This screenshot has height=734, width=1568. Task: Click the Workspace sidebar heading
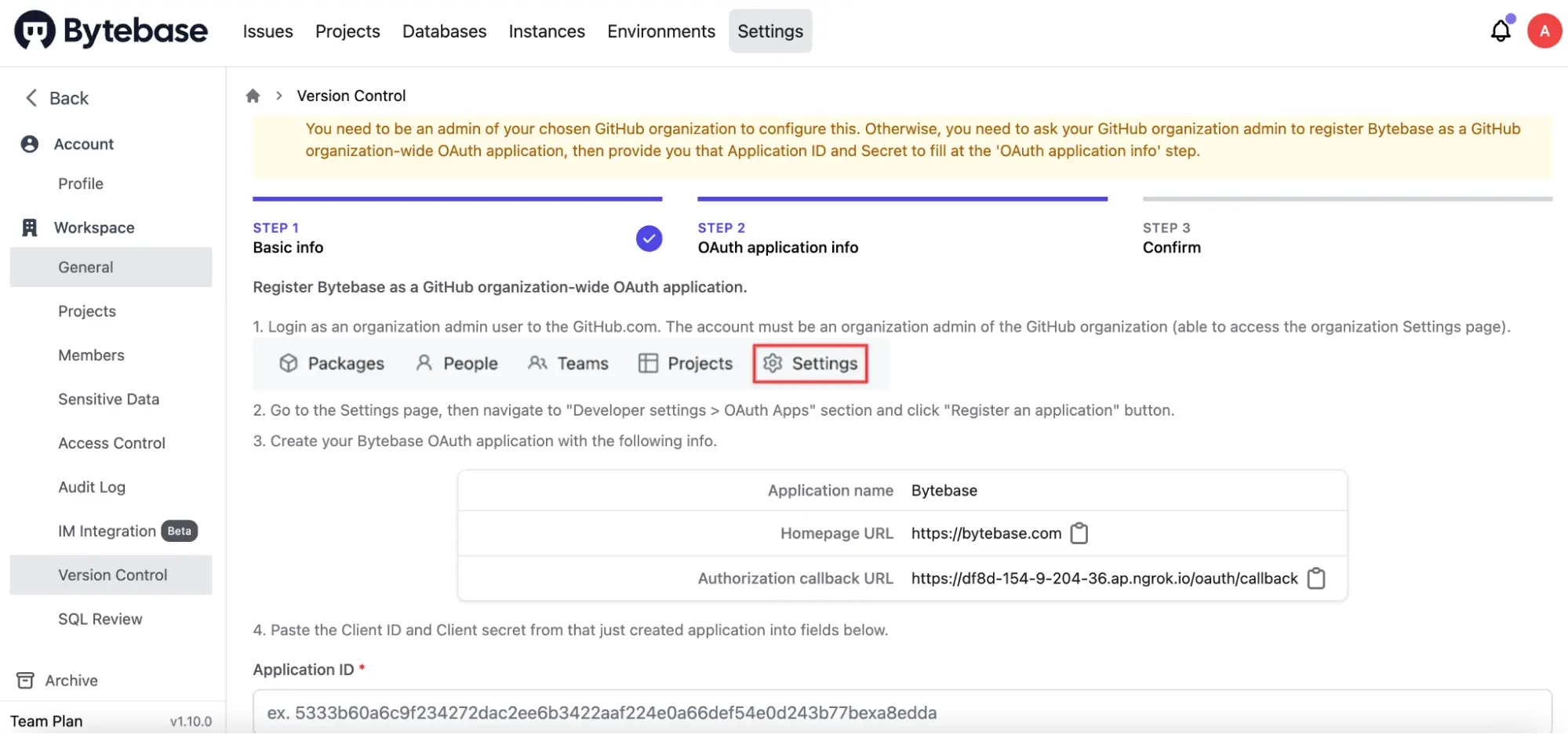click(x=94, y=227)
